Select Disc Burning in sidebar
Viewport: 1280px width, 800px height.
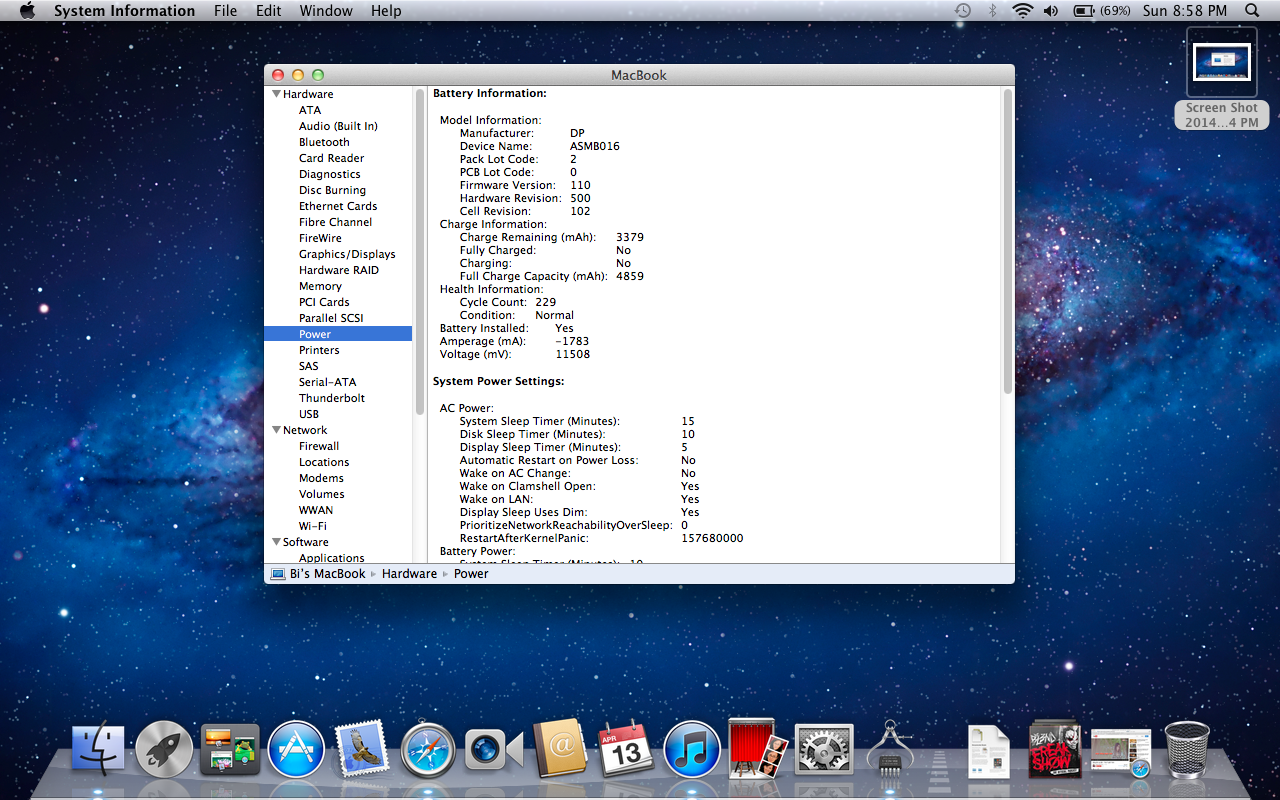click(332, 190)
